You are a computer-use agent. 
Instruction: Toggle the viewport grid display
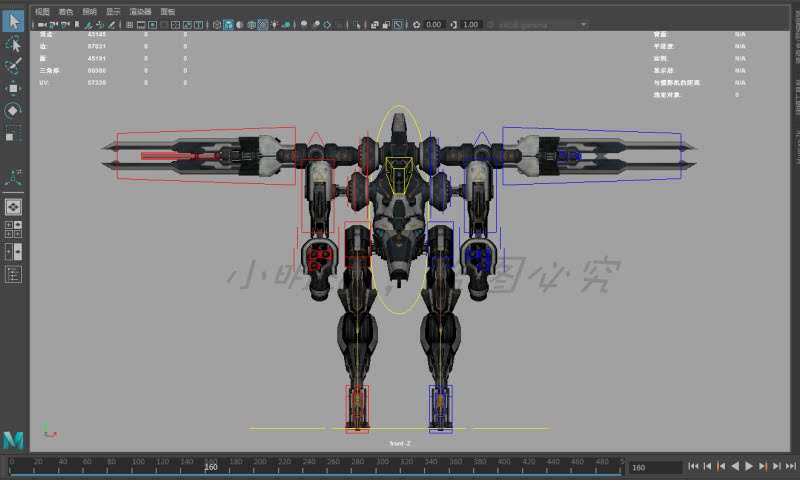pyautogui.click(x=130, y=24)
